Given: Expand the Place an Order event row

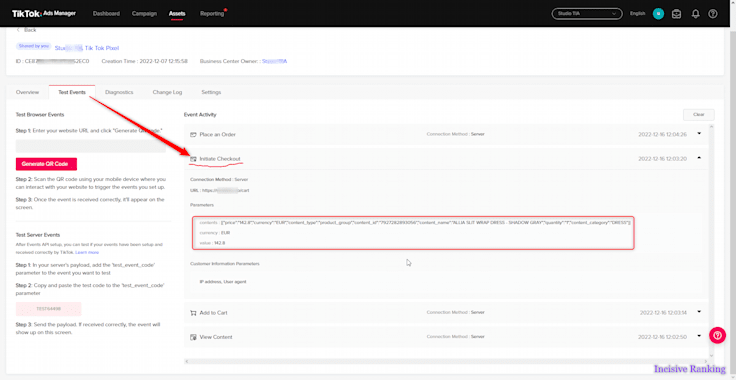Looking at the screenshot, I should [699, 134].
